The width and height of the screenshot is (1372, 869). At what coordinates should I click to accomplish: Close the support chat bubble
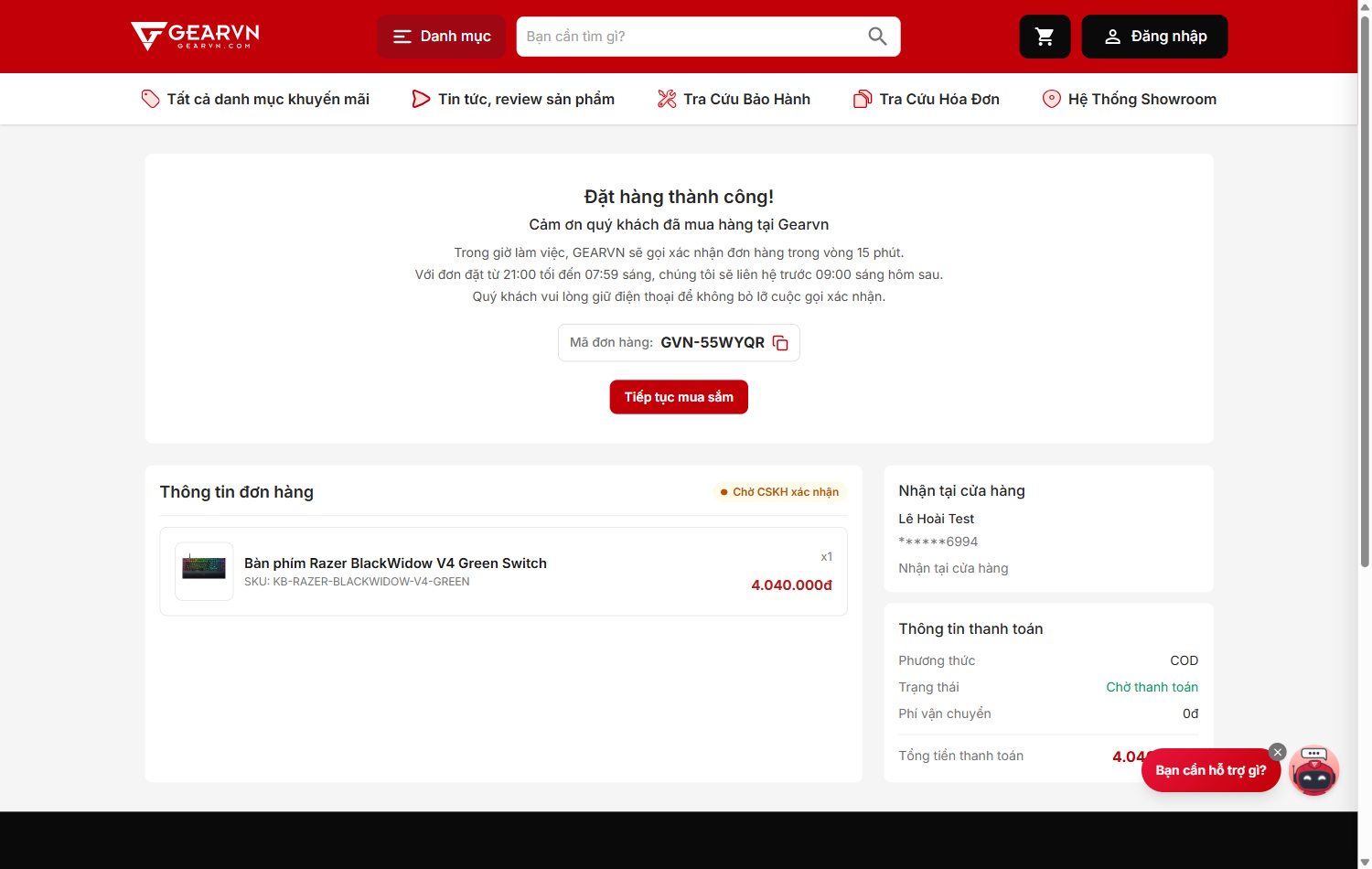pyautogui.click(x=1278, y=752)
